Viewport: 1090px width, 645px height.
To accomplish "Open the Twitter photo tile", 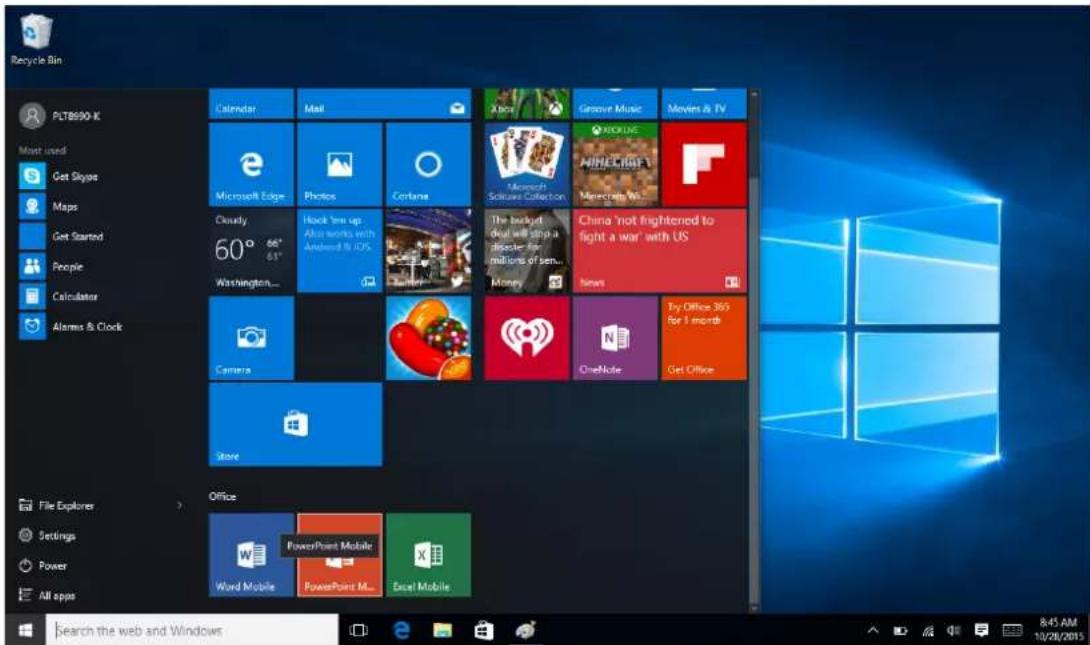I will 428,251.
